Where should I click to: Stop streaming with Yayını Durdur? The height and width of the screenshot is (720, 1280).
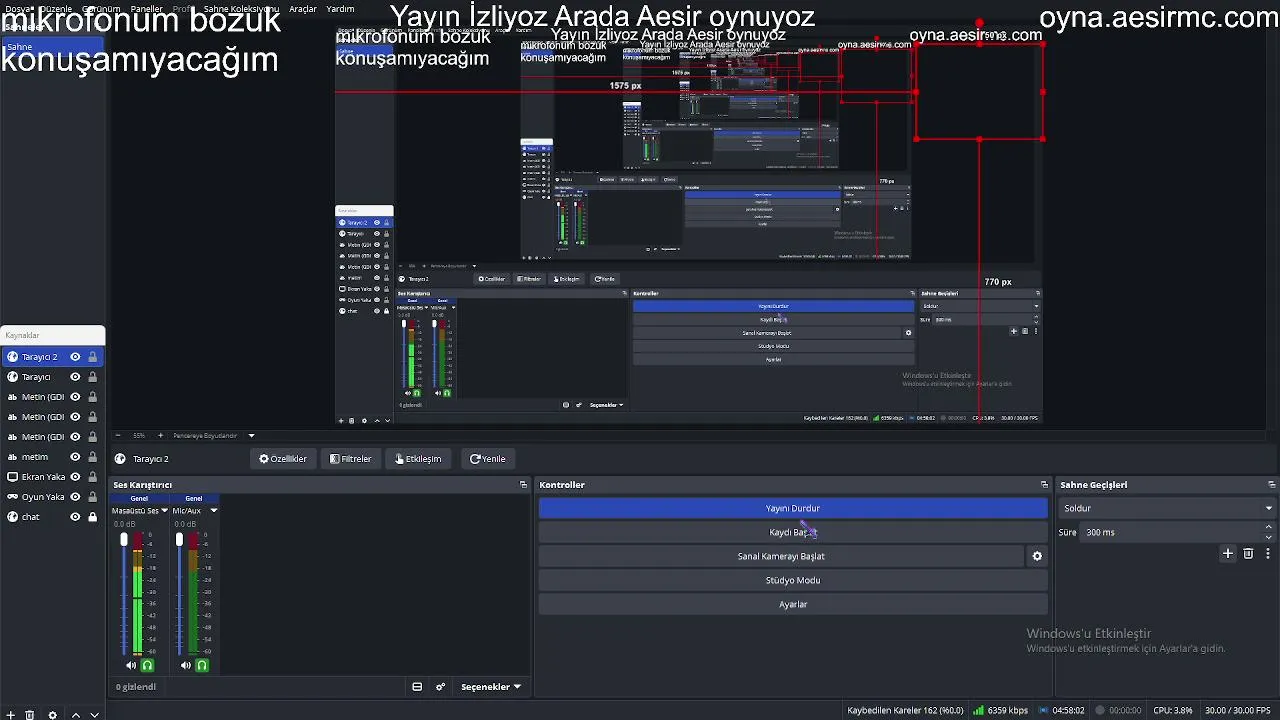coord(793,508)
